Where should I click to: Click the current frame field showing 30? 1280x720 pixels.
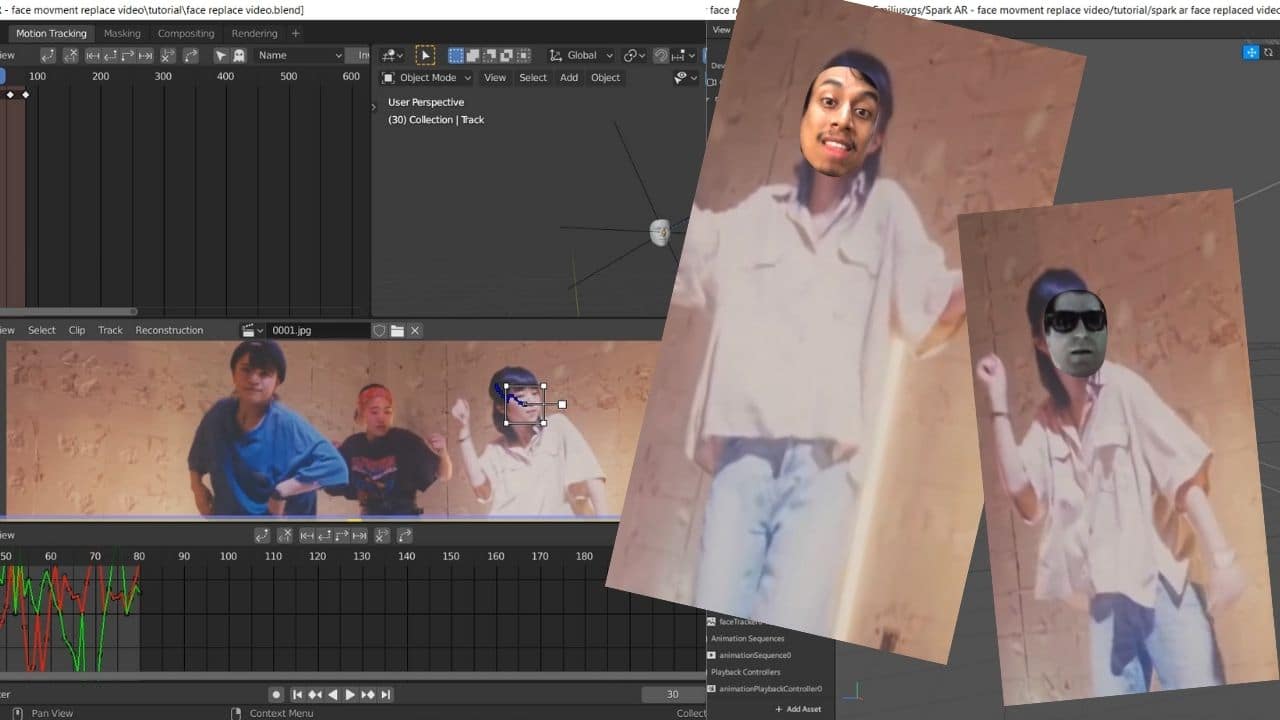(672, 694)
